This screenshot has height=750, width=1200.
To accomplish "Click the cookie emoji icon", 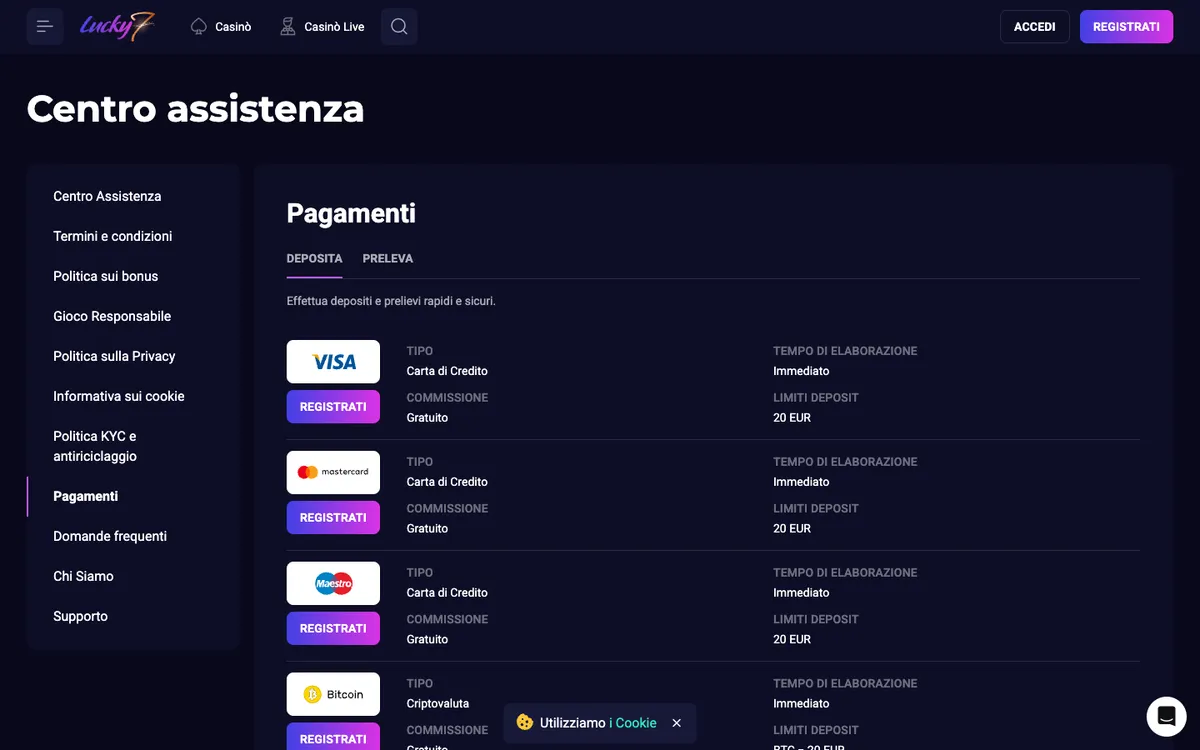I will [x=525, y=722].
